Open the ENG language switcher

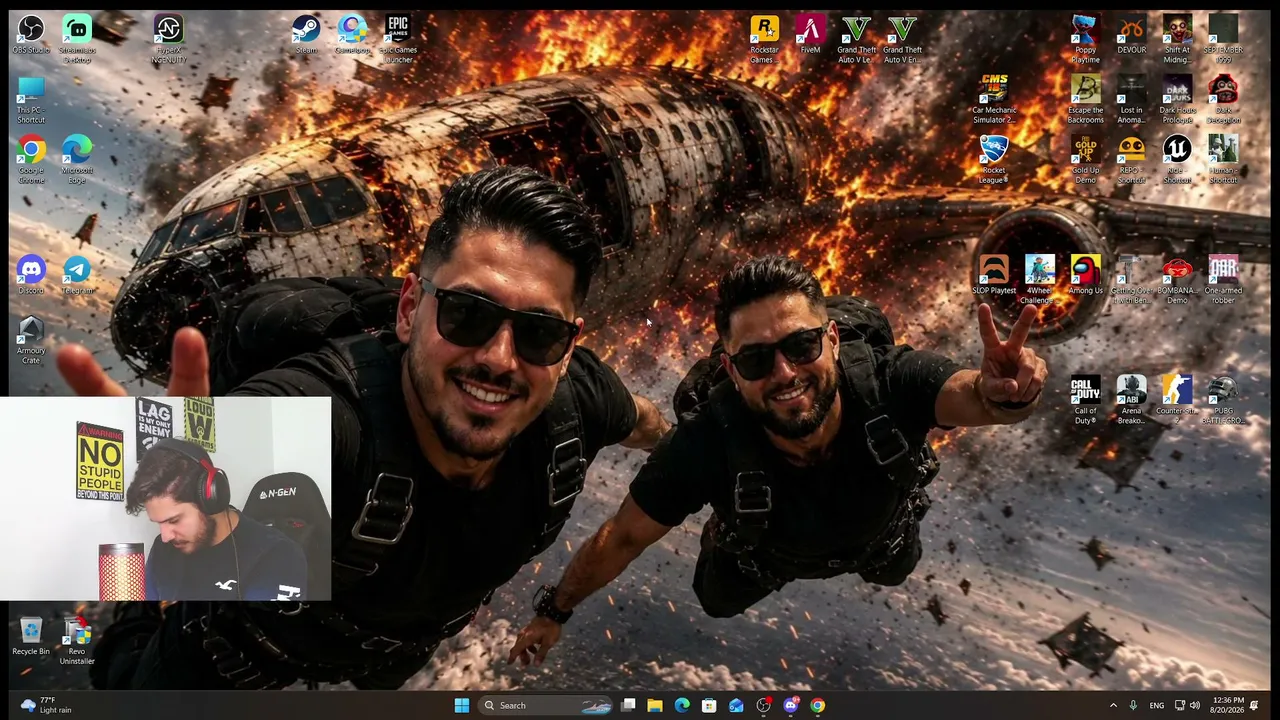tap(1157, 705)
